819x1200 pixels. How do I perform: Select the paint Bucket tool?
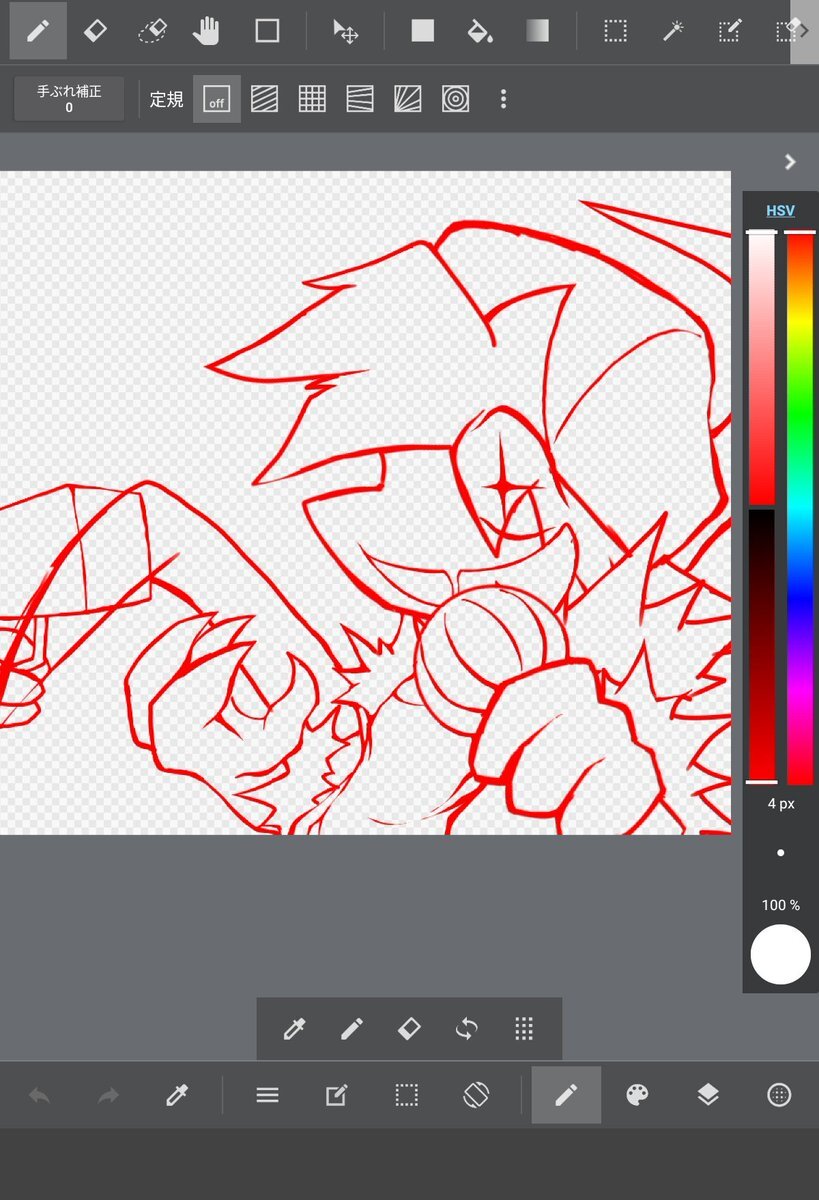480,31
